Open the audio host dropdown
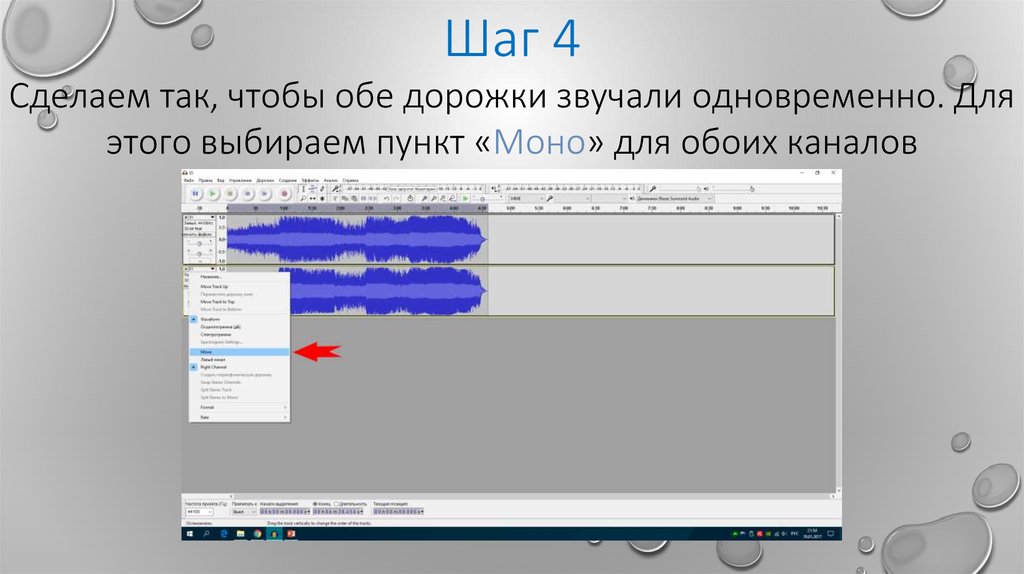The image size is (1024, 574). [x=526, y=199]
